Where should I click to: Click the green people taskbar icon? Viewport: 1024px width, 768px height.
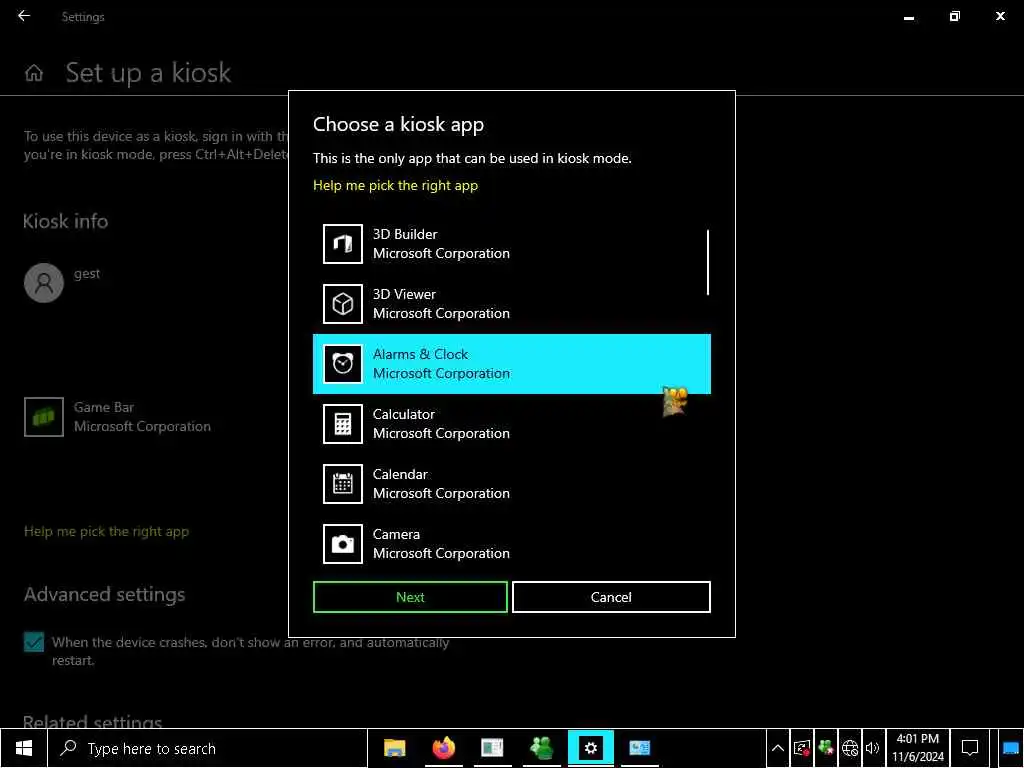[x=541, y=748]
